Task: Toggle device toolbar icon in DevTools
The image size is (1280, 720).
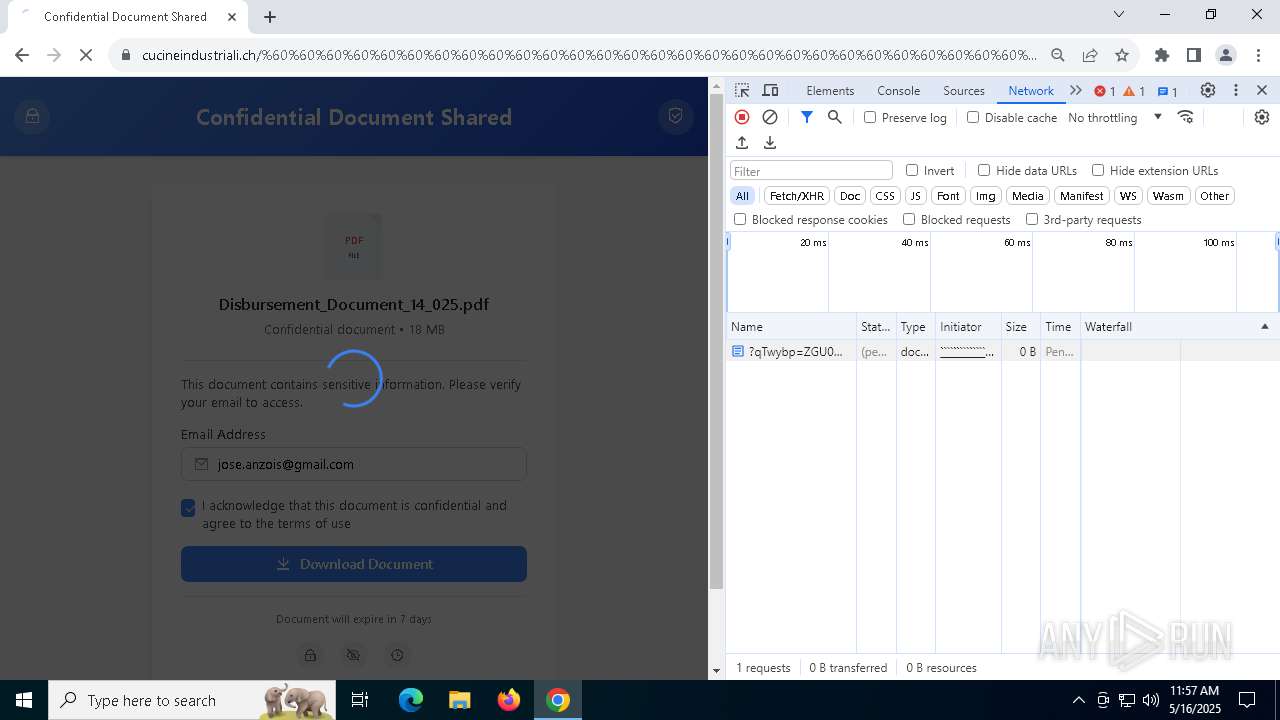Action: click(770, 90)
